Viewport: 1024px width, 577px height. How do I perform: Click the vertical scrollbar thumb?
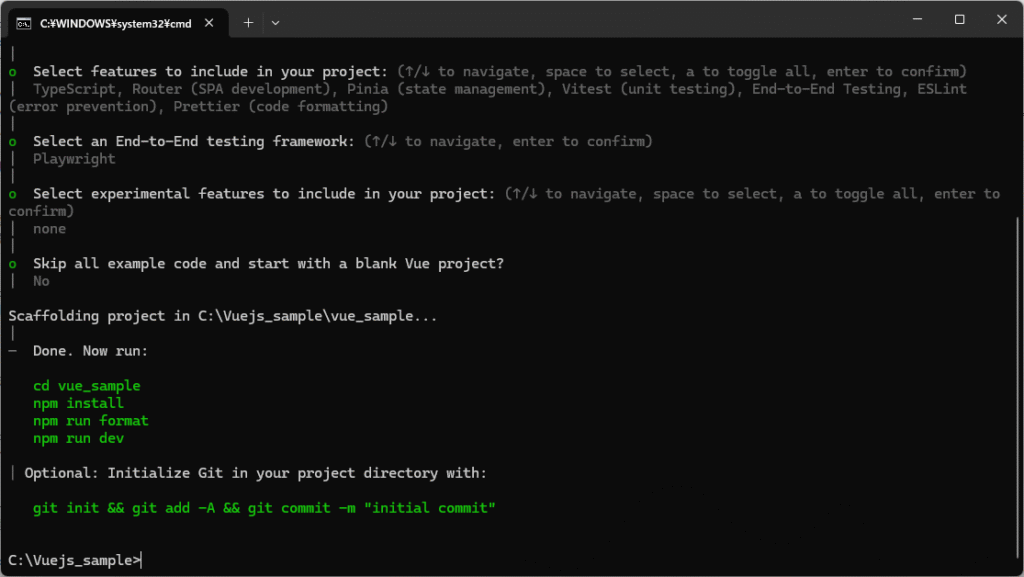tap(1018, 390)
